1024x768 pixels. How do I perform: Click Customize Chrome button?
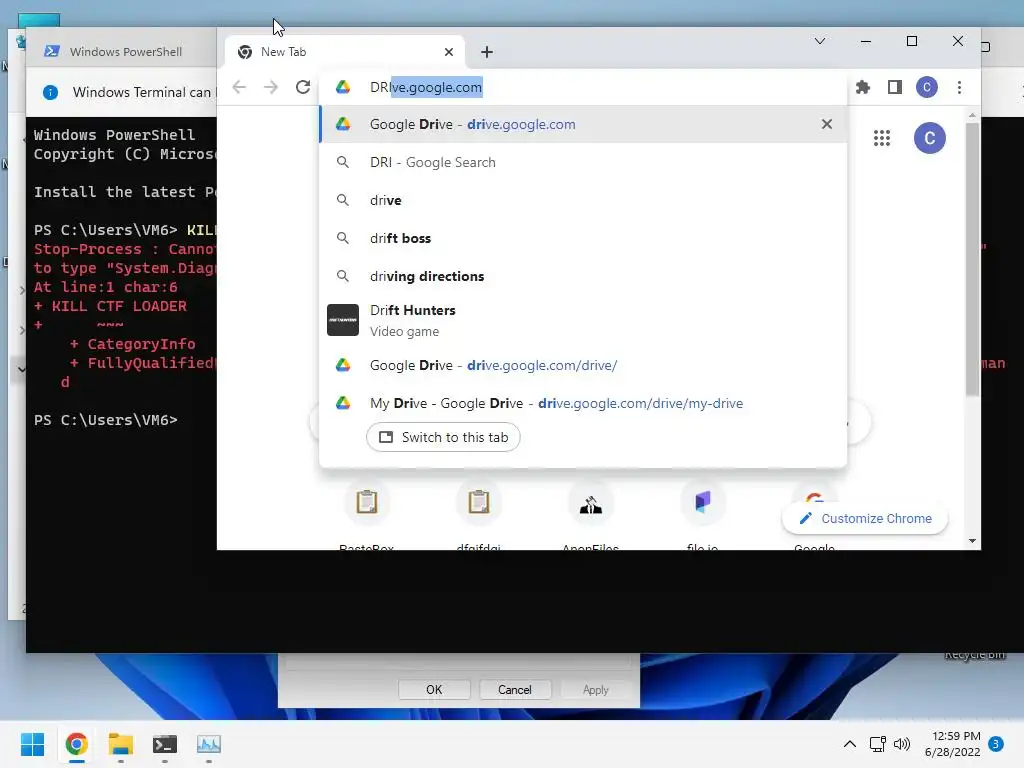click(865, 518)
